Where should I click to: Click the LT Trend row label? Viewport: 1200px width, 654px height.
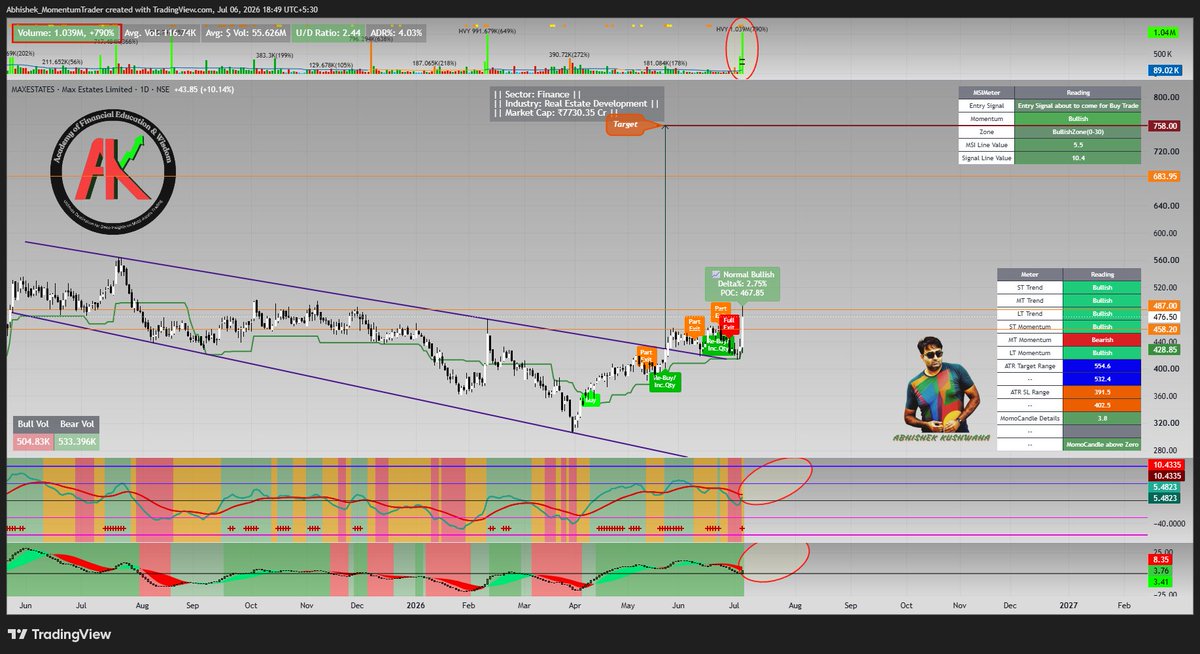1029,314
